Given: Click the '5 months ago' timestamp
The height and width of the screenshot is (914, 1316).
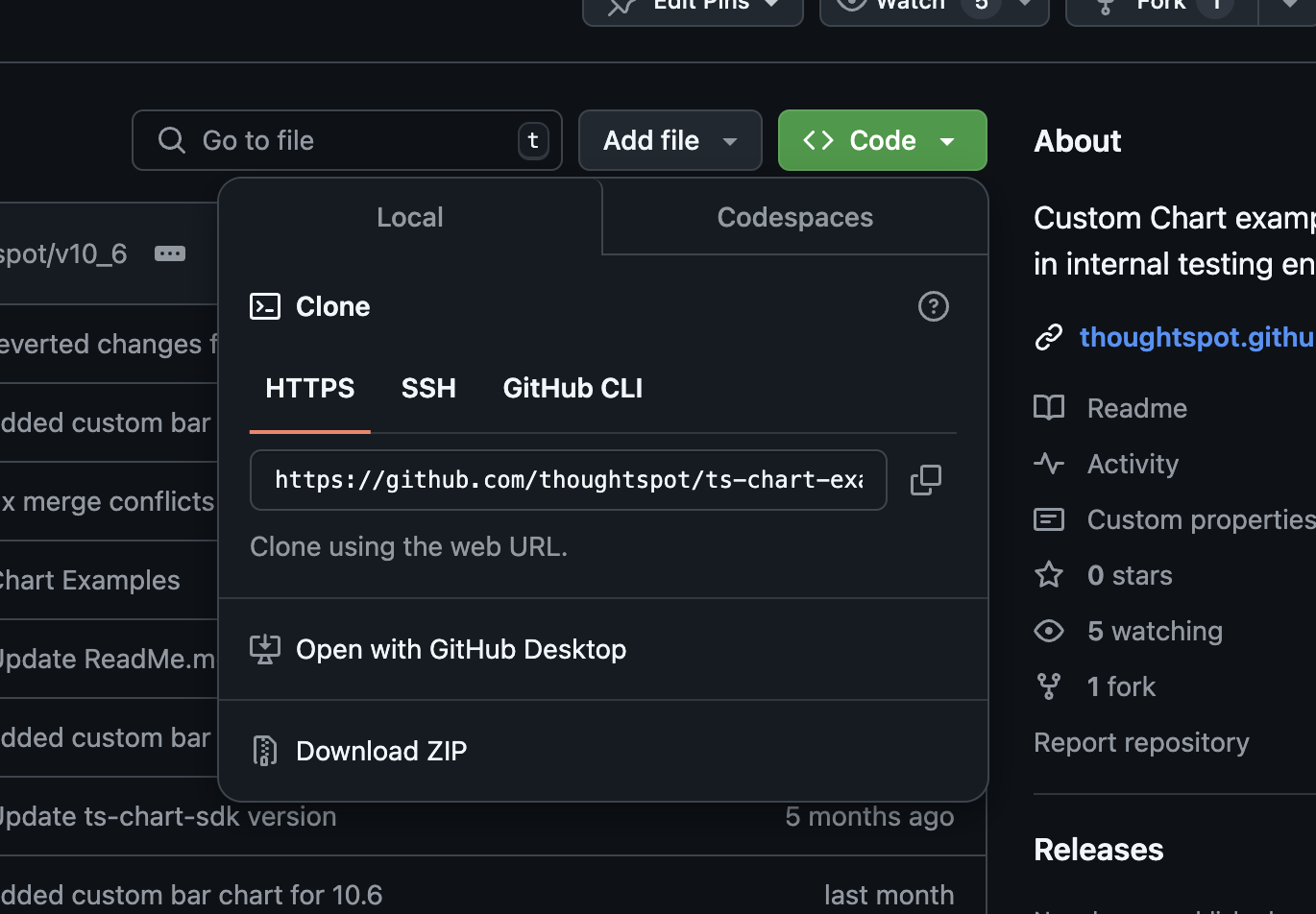Looking at the screenshot, I should coord(869,817).
